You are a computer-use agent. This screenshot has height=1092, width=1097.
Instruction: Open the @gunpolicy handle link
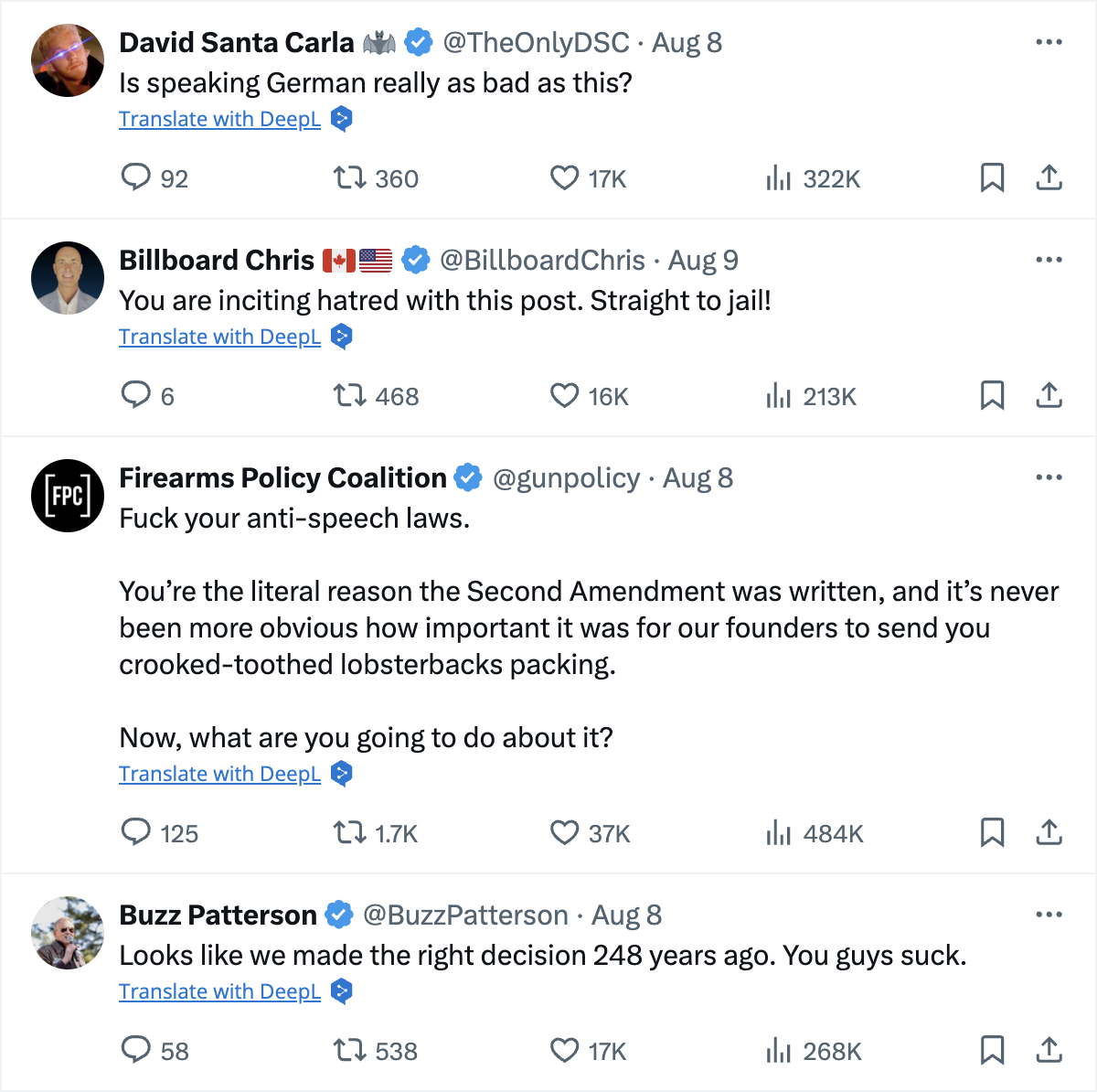[566, 477]
